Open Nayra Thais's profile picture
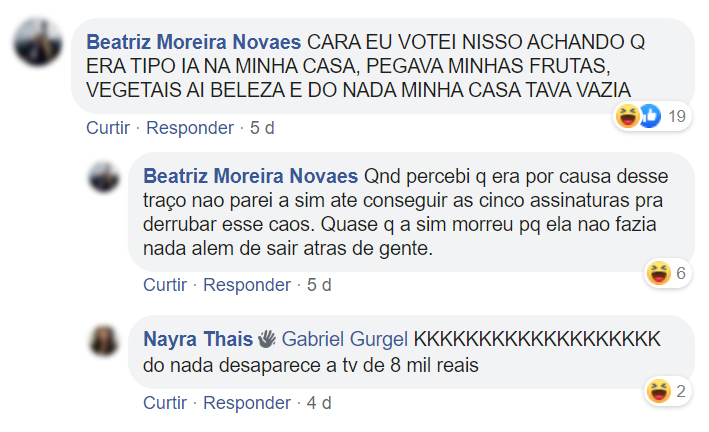Image resolution: width=709 pixels, height=432 pixels. coord(105,340)
